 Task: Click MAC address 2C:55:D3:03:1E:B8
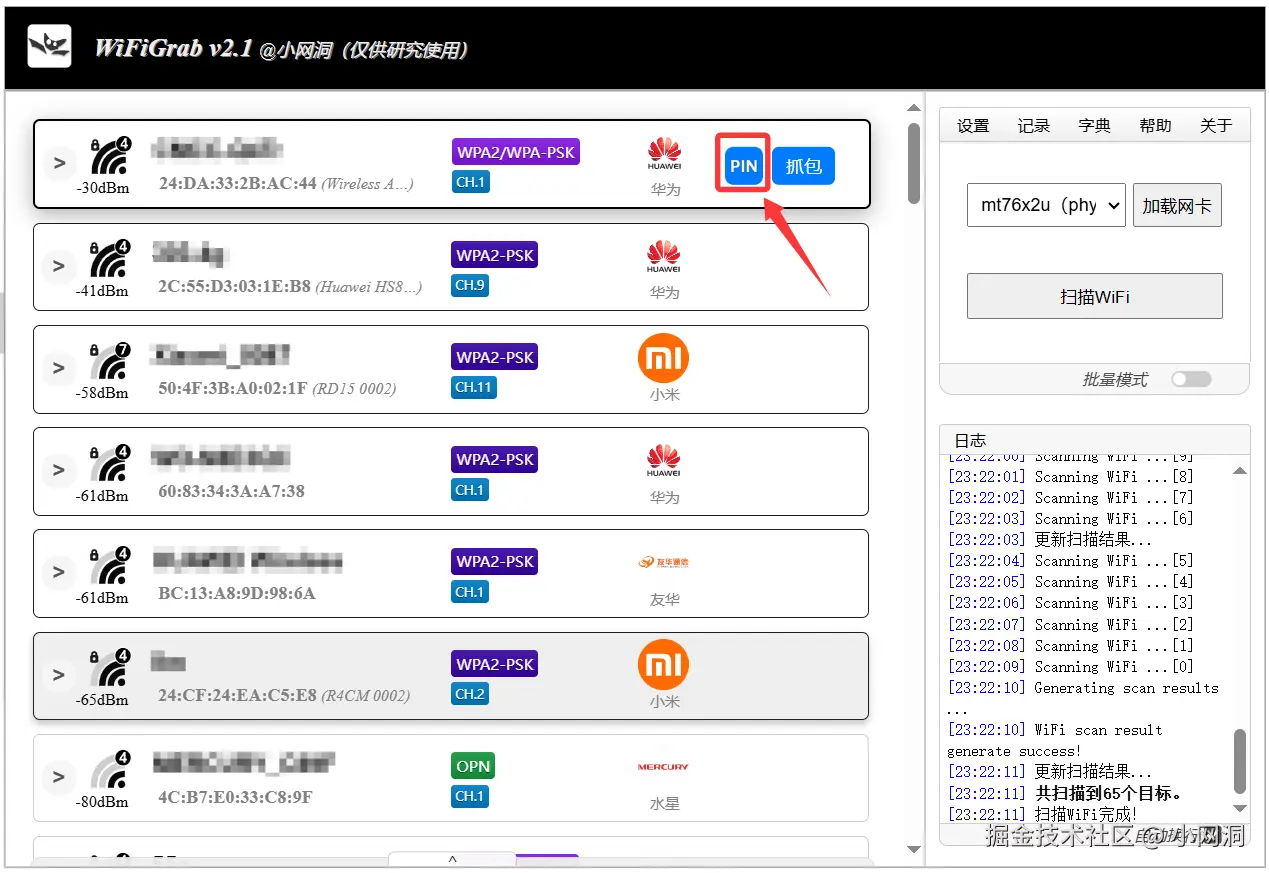(x=234, y=286)
